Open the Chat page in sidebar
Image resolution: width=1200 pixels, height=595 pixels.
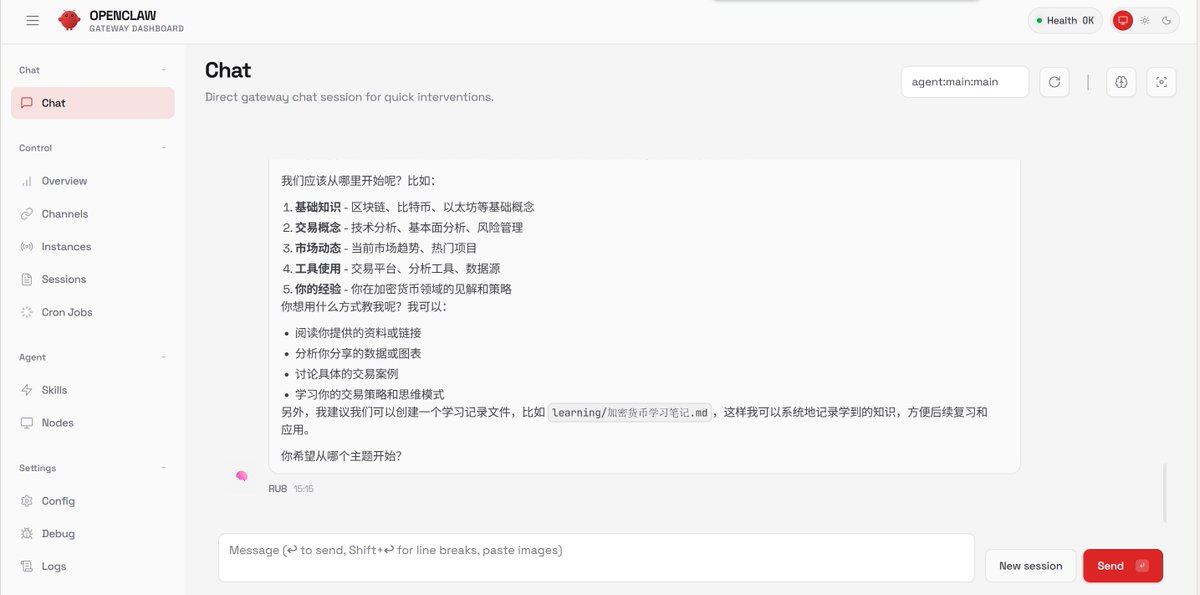click(x=93, y=103)
